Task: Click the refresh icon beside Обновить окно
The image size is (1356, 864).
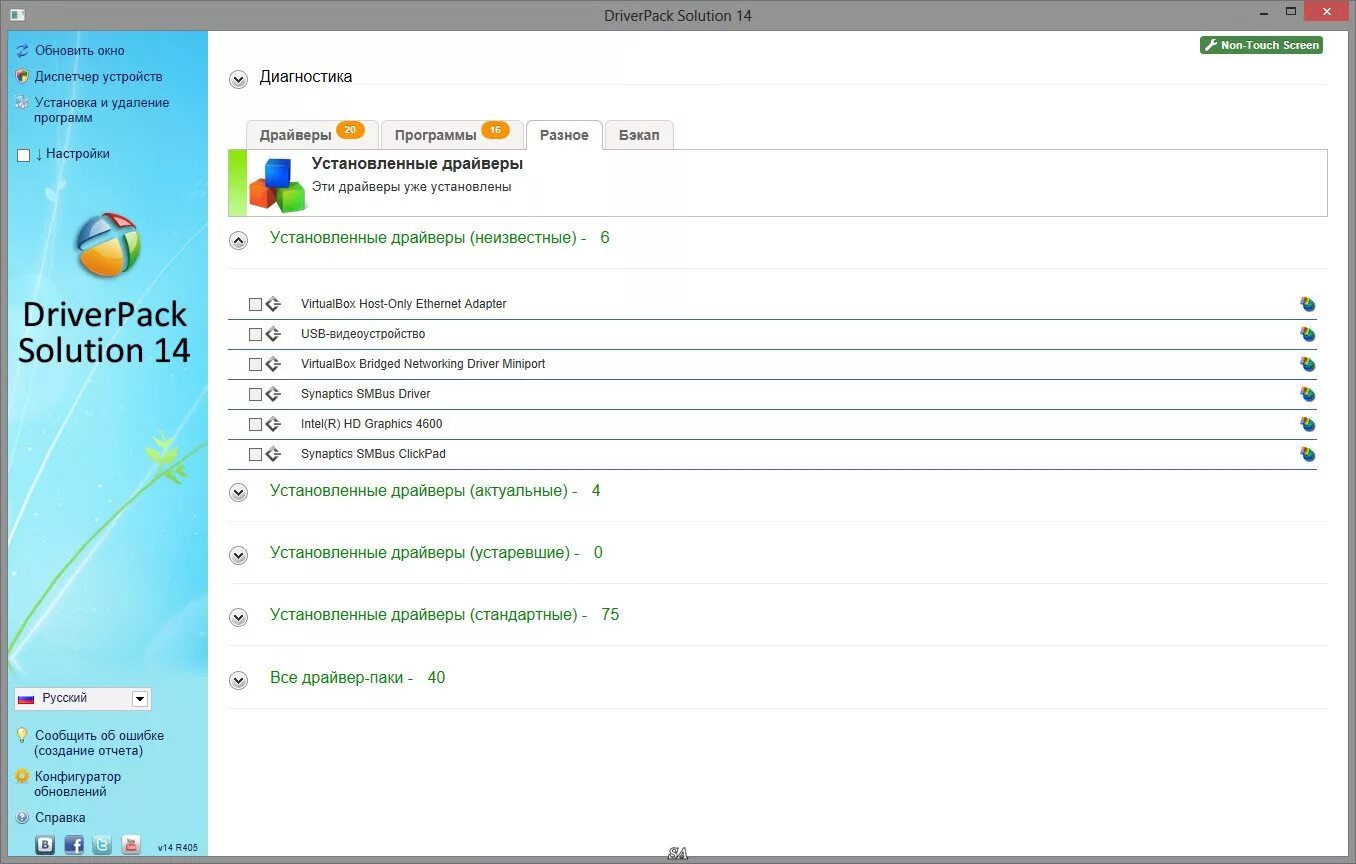Action: click(22, 50)
